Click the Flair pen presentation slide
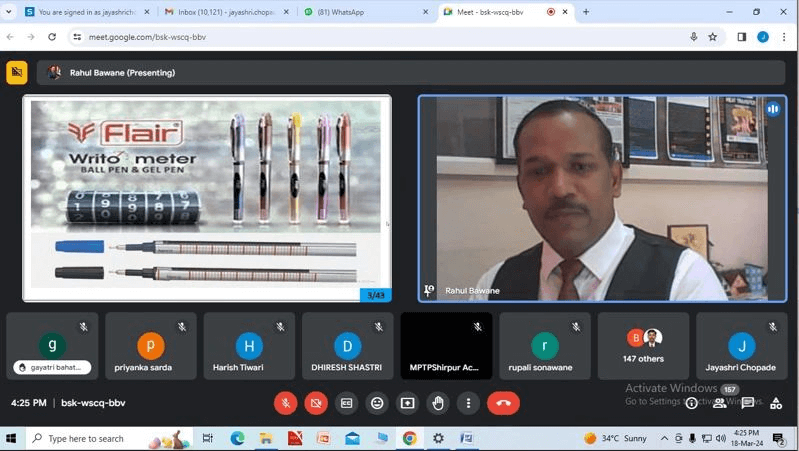799x451 pixels. [x=206, y=198]
